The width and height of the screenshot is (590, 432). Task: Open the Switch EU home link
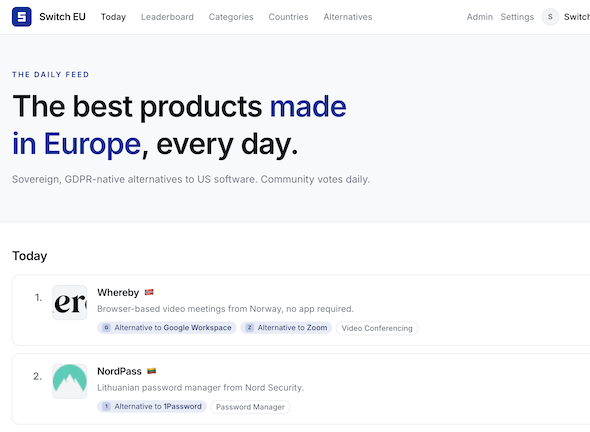[x=62, y=17]
